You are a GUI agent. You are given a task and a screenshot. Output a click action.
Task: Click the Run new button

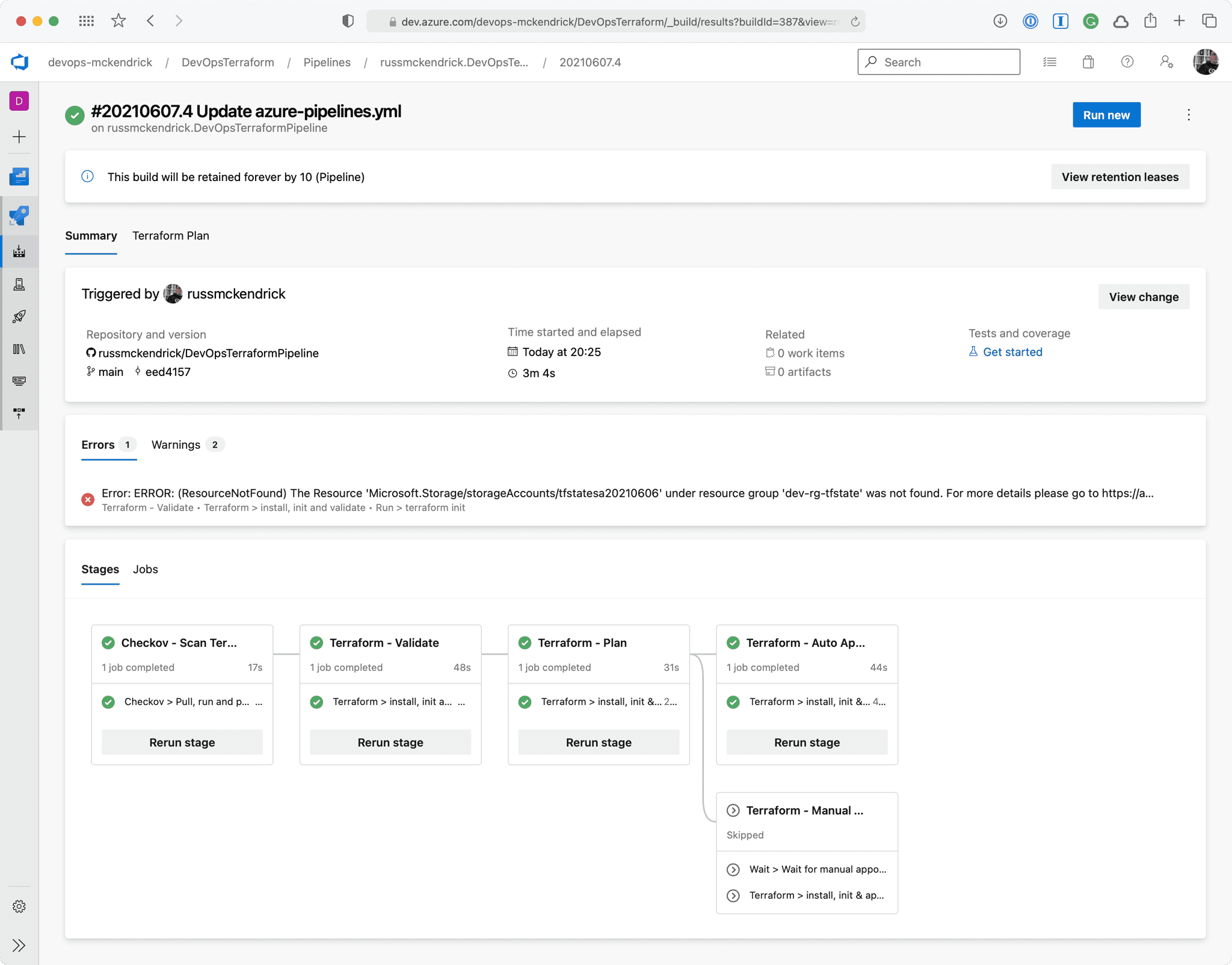tap(1106, 115)
